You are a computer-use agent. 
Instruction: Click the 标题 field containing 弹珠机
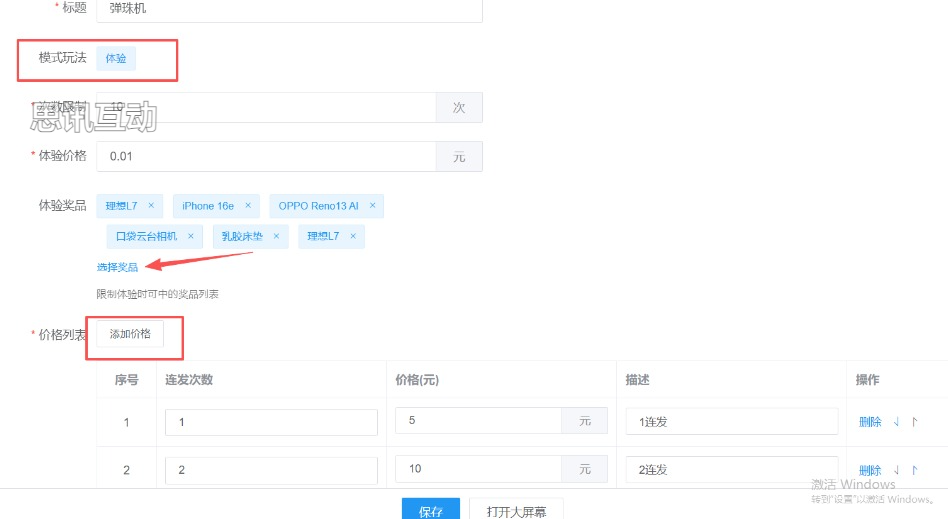coord(289,8)
